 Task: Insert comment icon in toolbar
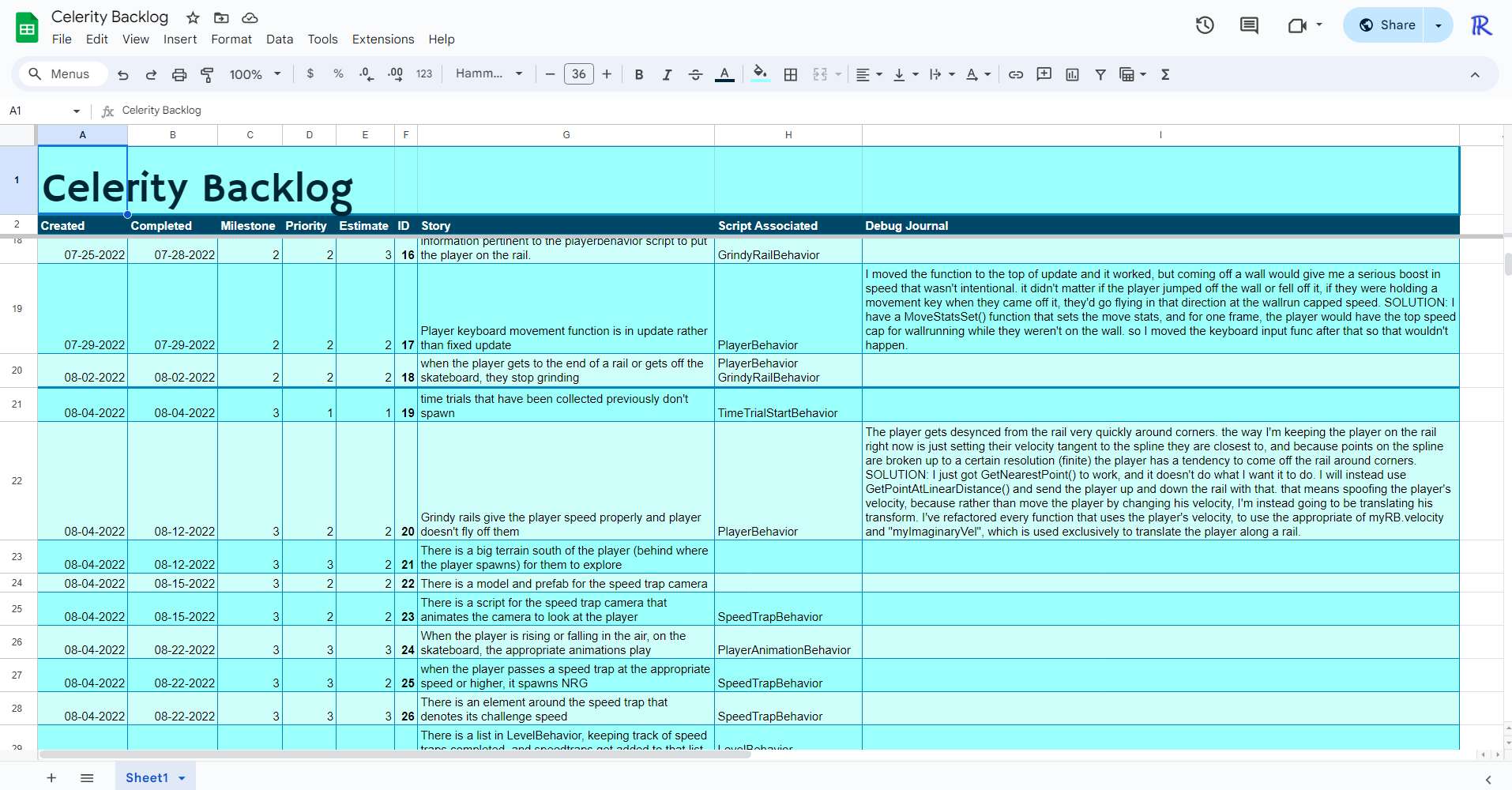click(x=1044, y=74)
